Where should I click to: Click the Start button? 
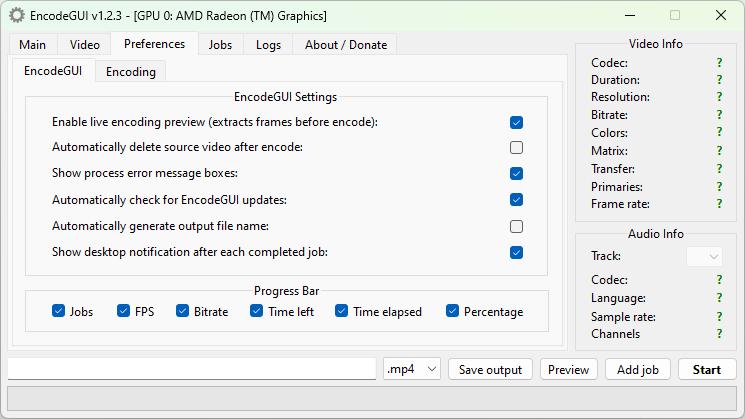[707, 370]
